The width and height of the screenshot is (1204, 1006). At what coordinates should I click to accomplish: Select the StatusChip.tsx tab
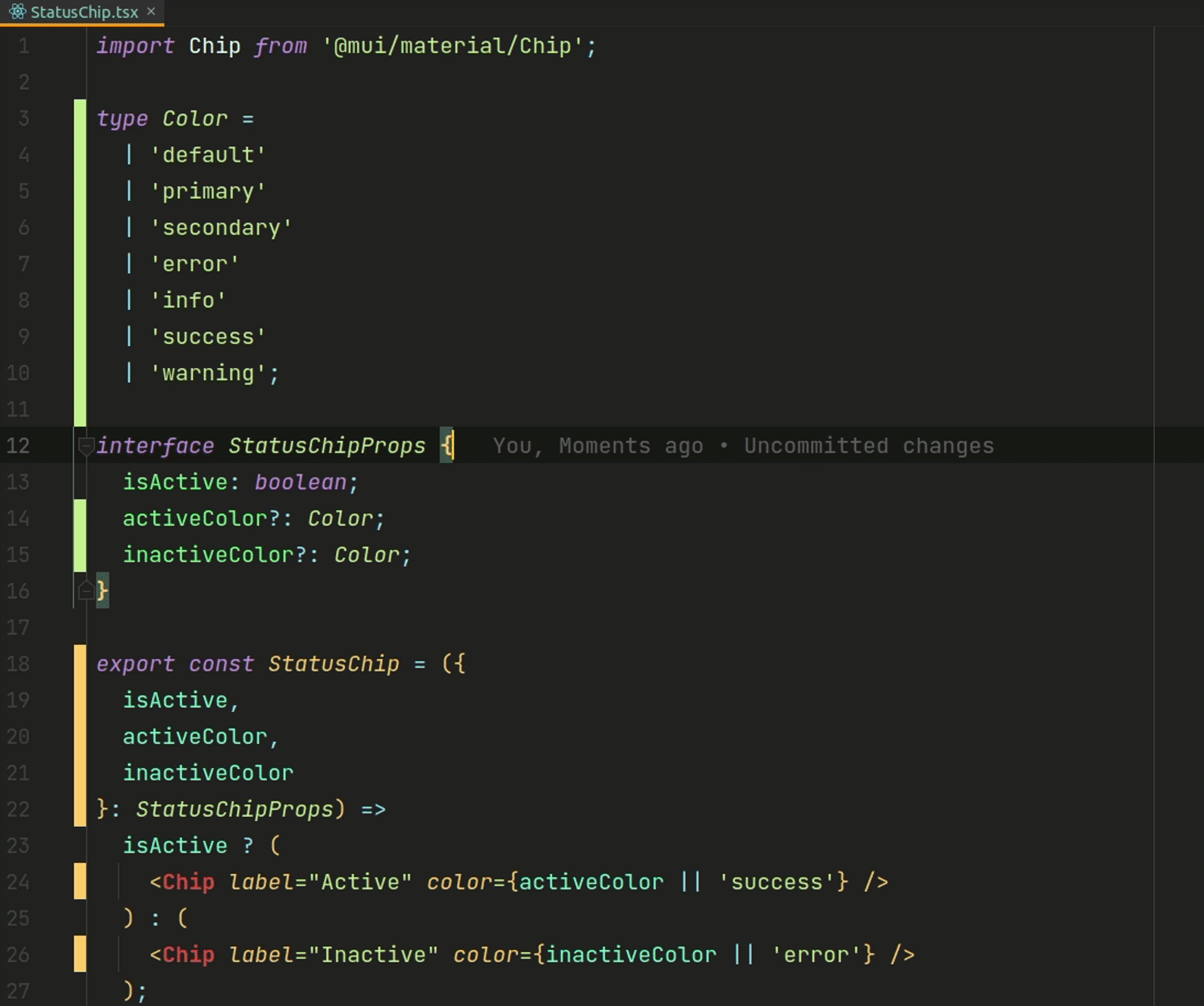[84, 12]
